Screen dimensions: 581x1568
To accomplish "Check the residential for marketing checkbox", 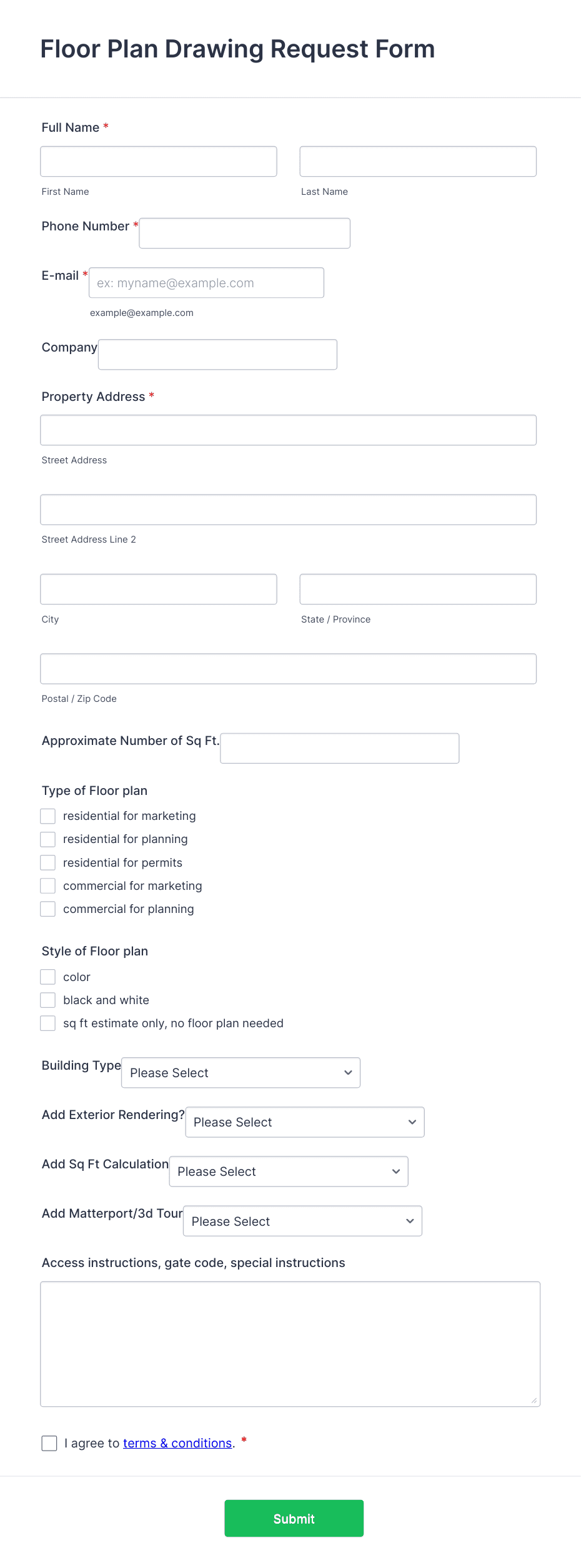I will [47, 816].
